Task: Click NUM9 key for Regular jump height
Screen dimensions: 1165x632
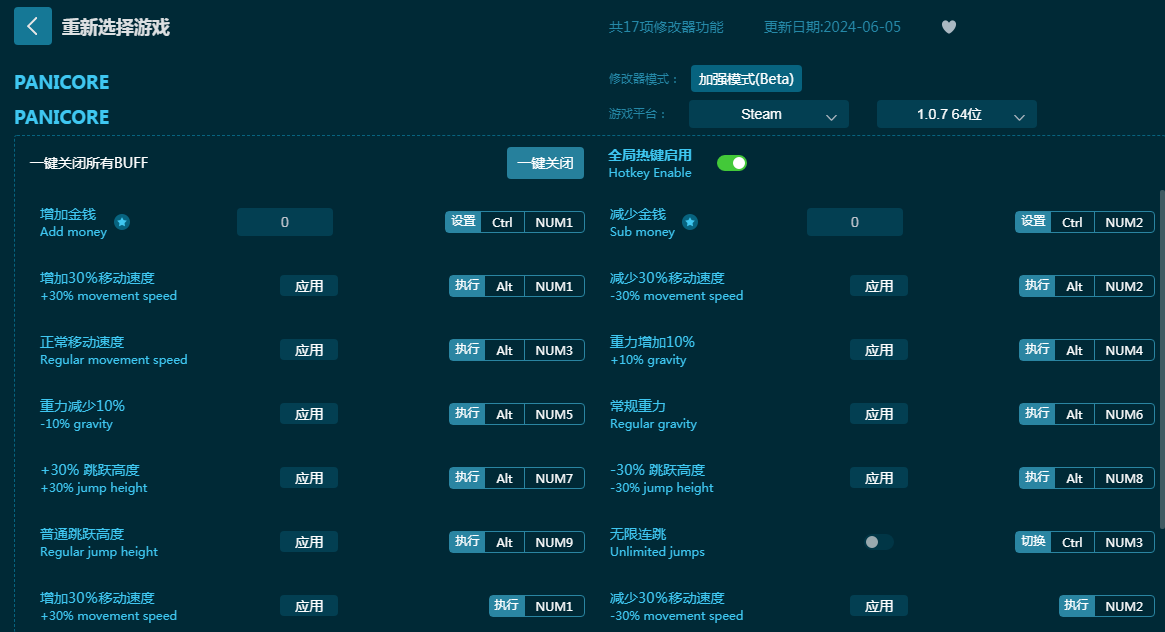Action: (x=554, y=542)
